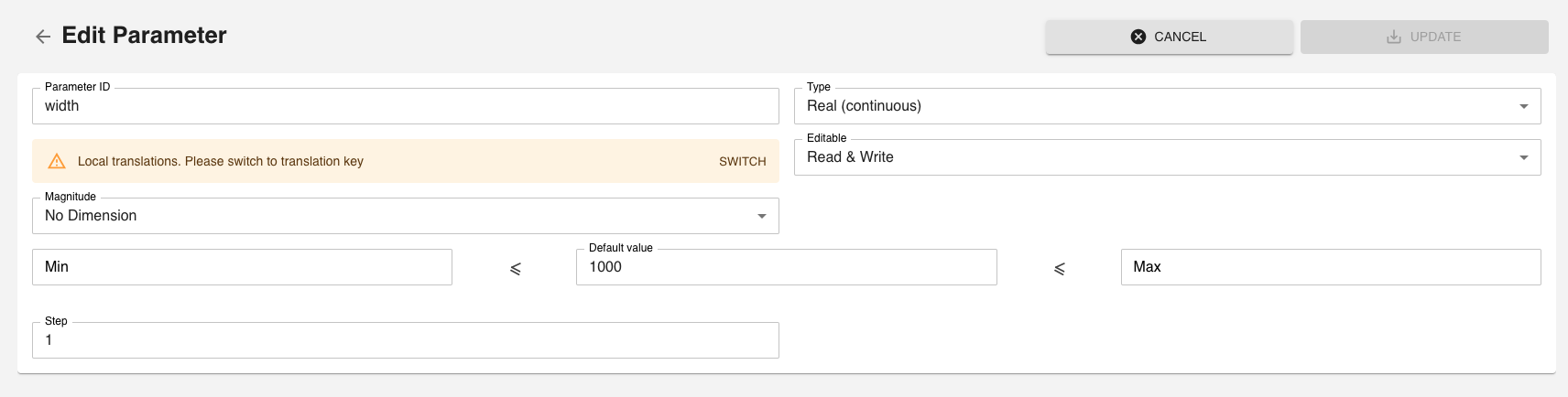Screen dimensions: 1568x397
Task: Open the Read & Write editable selector
Action: point(850,157)
